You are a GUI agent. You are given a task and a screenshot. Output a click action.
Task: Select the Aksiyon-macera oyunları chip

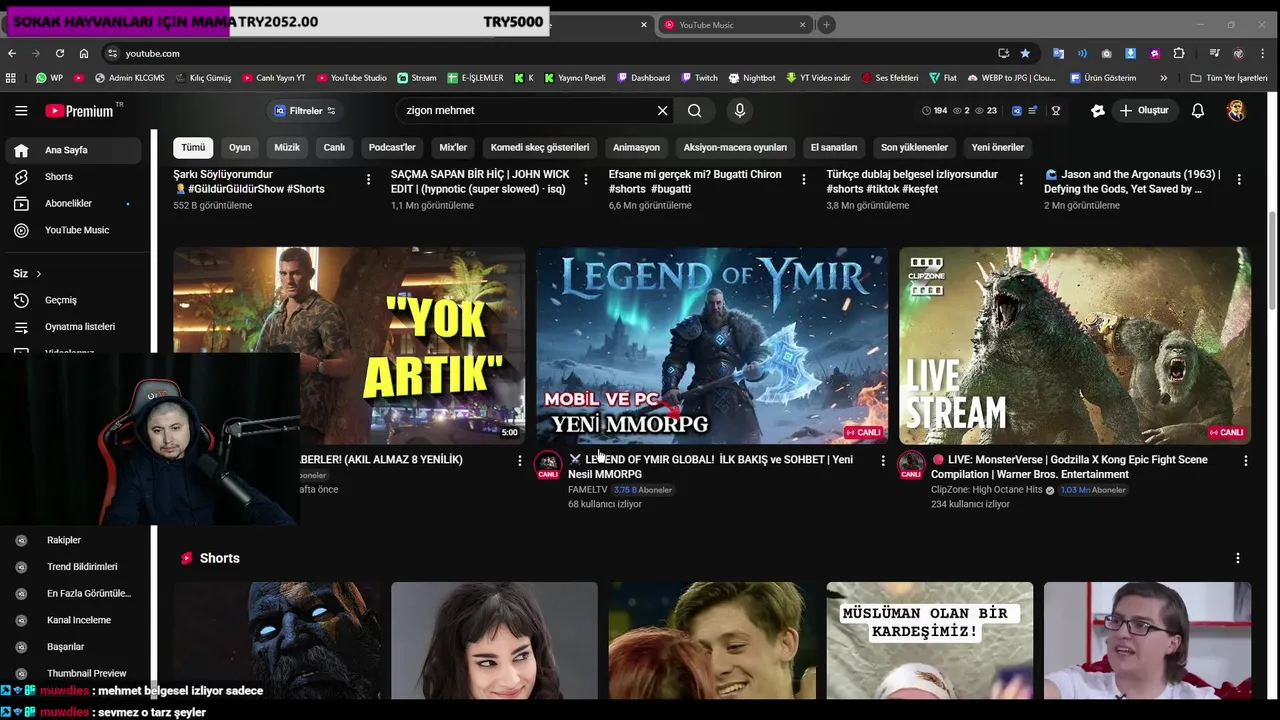point(735,147)
